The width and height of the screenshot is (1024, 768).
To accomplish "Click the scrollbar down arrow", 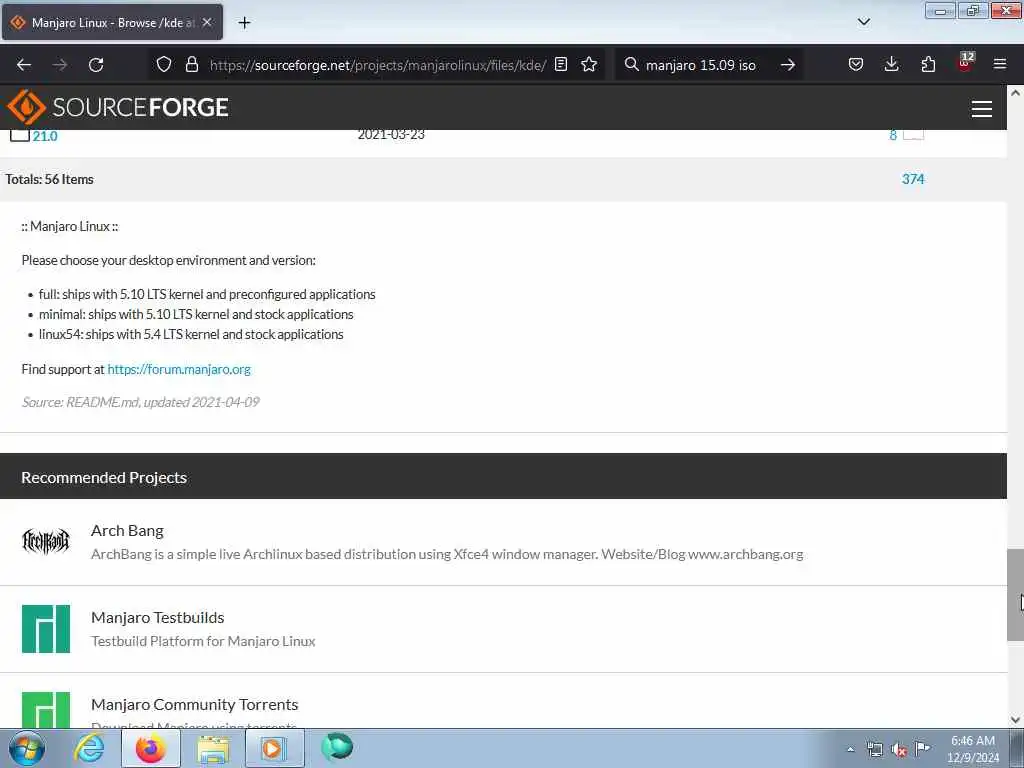I will [x=1015, y=720].
